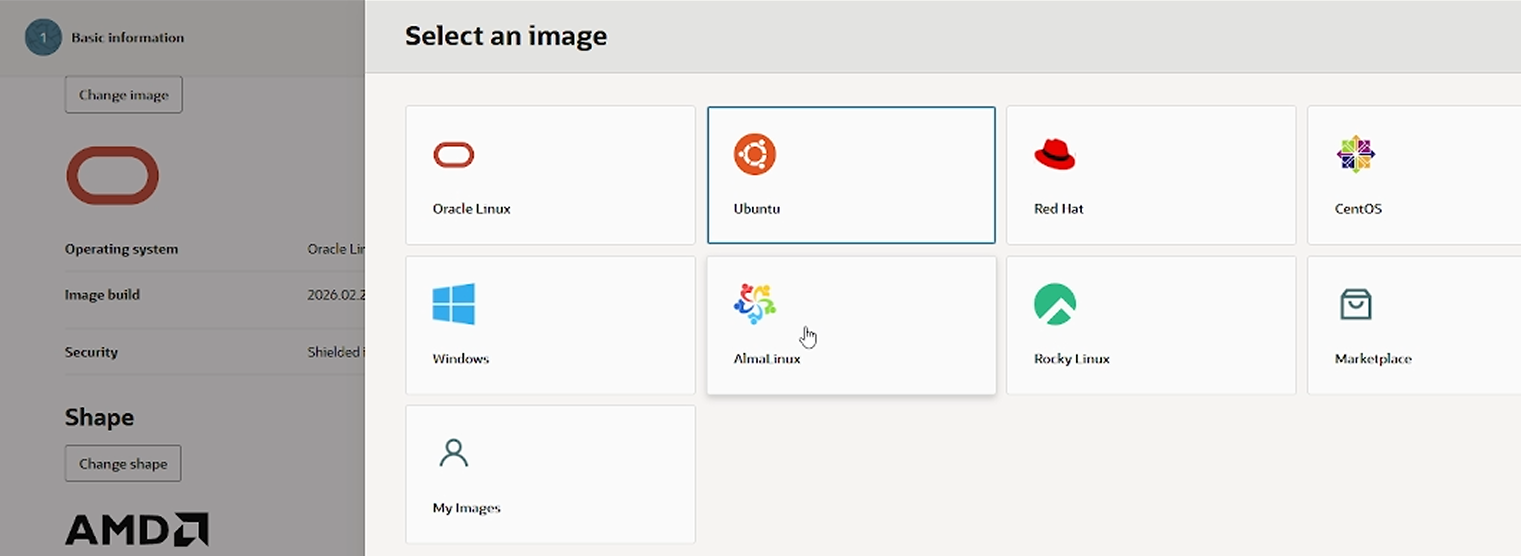Choose the Windows blue logo icon

click(453, 304)
